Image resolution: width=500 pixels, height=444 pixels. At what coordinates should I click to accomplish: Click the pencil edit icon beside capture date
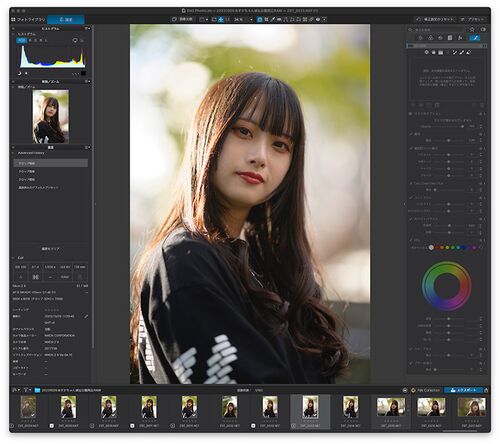click(x=86, y=316)
